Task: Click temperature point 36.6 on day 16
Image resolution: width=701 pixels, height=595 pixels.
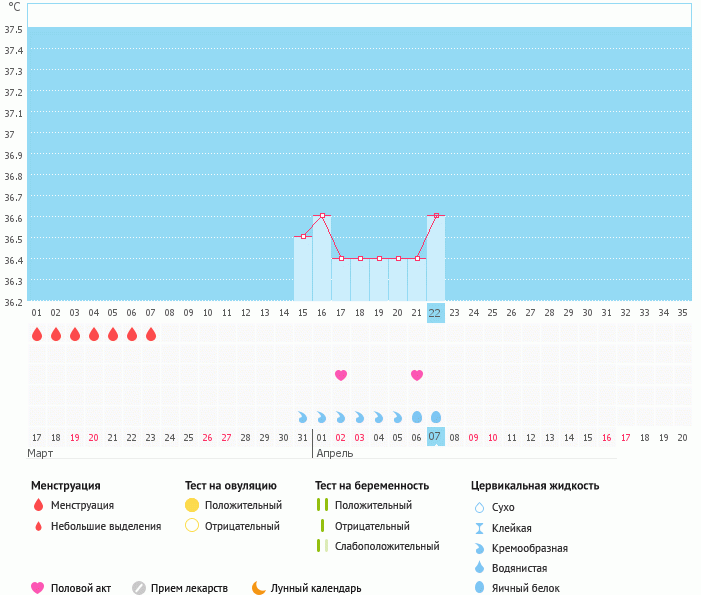Action: pyautogui.click(x=322, y=215)
